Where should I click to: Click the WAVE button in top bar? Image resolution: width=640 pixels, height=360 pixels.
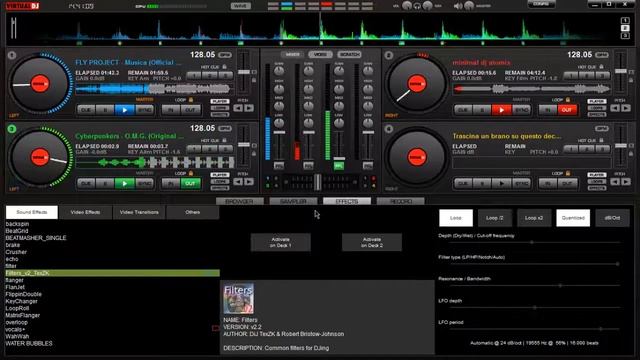tap(240, 6)
